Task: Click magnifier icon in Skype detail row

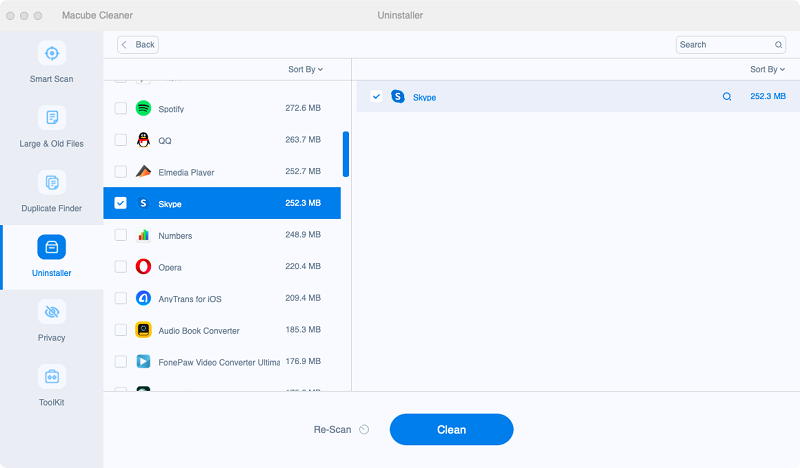Action: pos(727,96)
